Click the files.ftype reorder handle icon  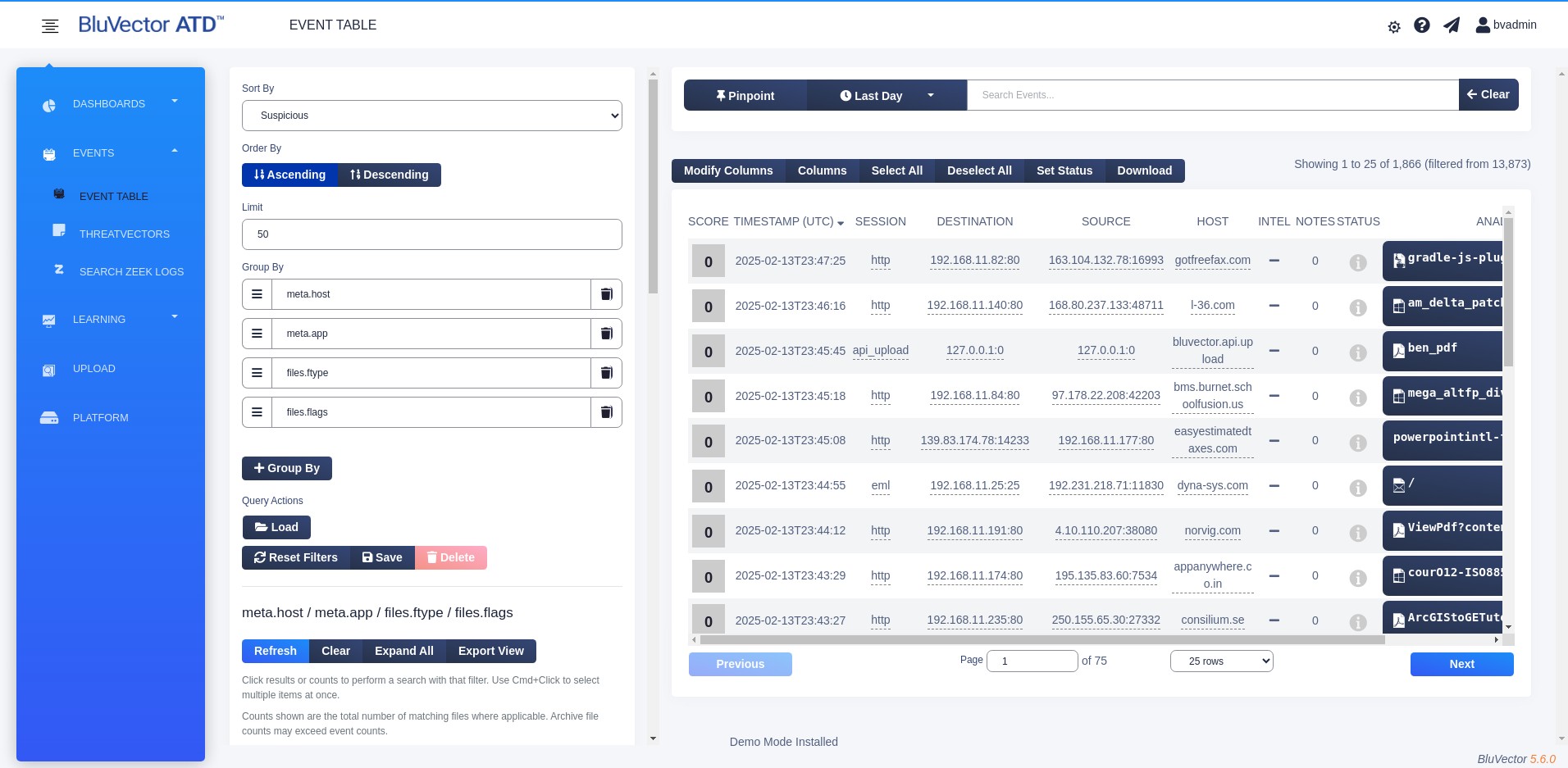tap(257, 373)
